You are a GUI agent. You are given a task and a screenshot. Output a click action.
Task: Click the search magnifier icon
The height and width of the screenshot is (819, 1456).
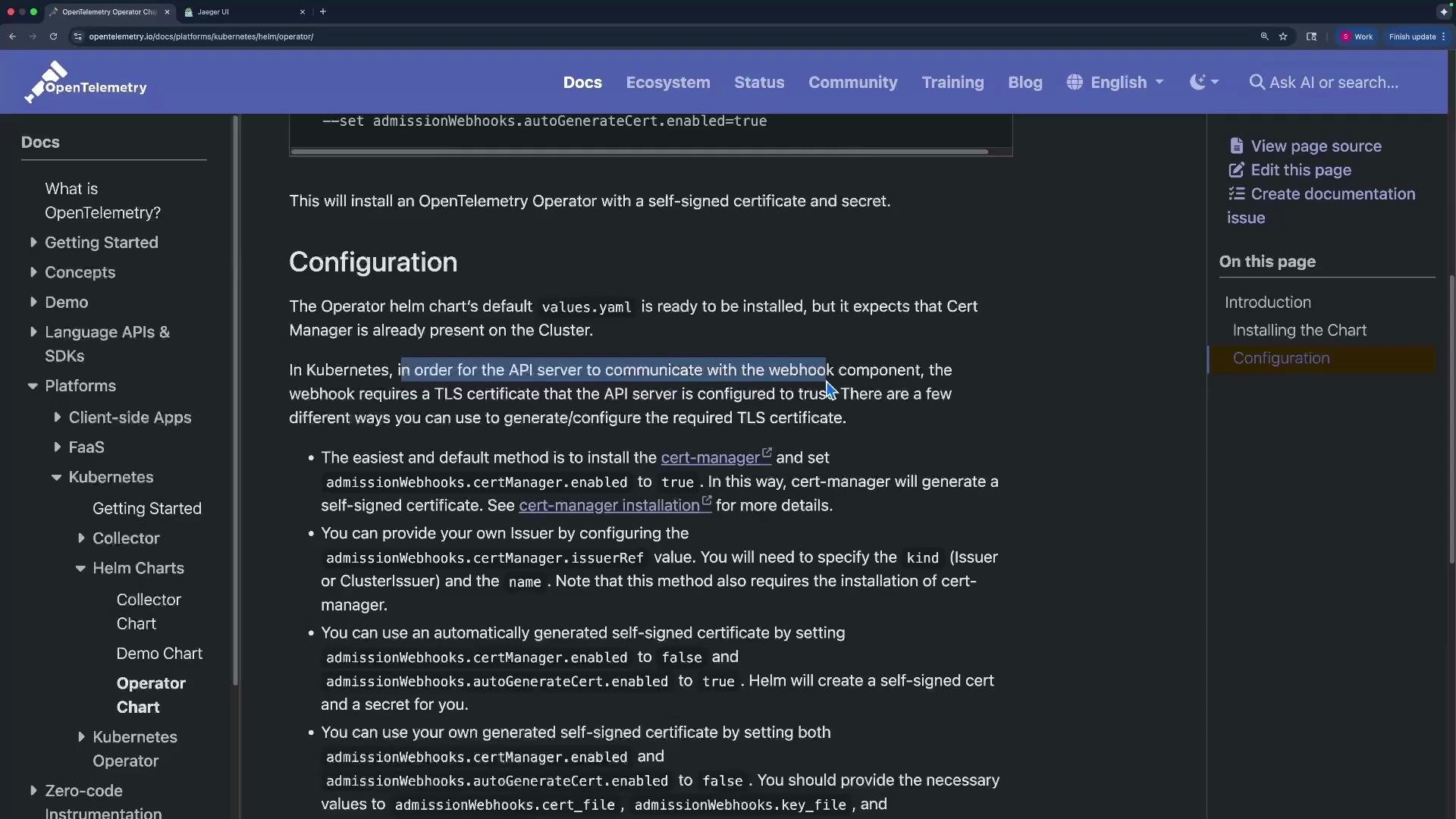(1257, 82)
